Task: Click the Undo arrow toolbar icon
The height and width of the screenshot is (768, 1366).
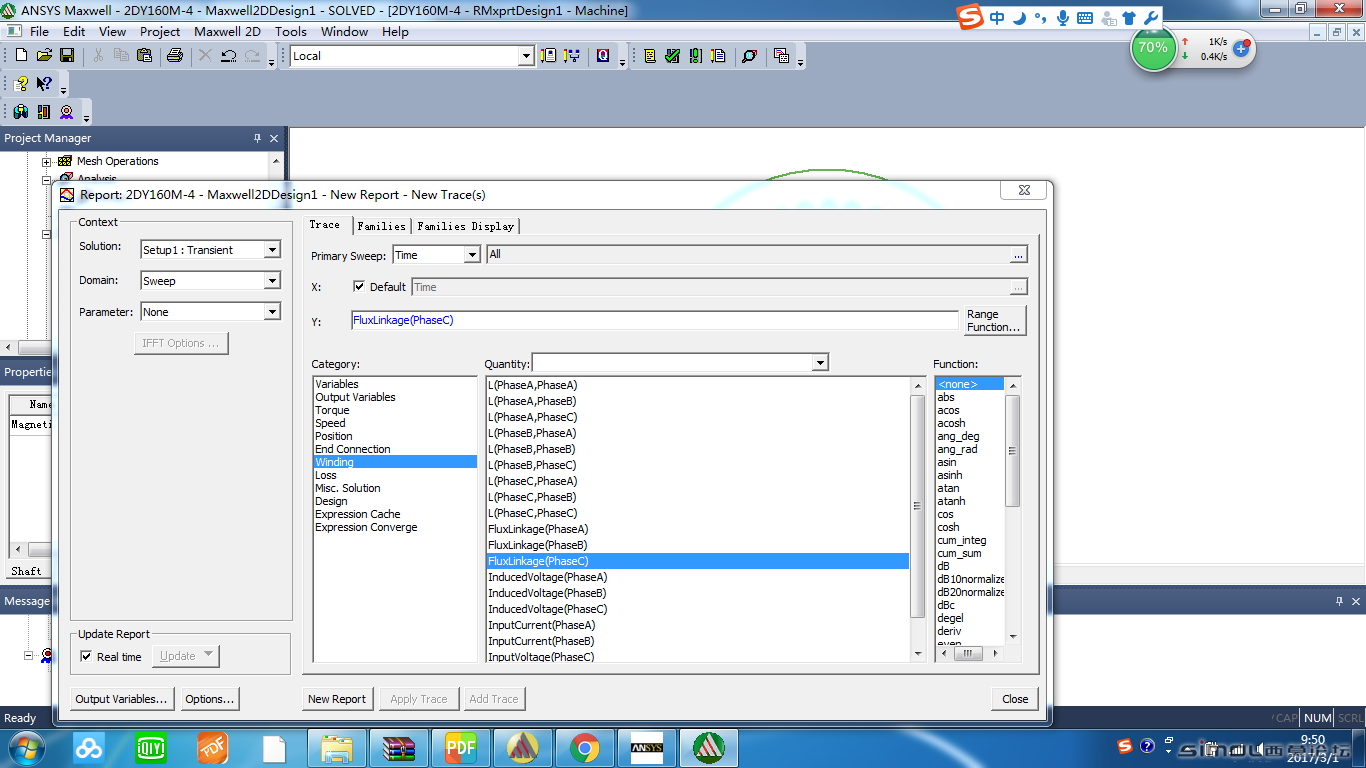Action: 228,56
